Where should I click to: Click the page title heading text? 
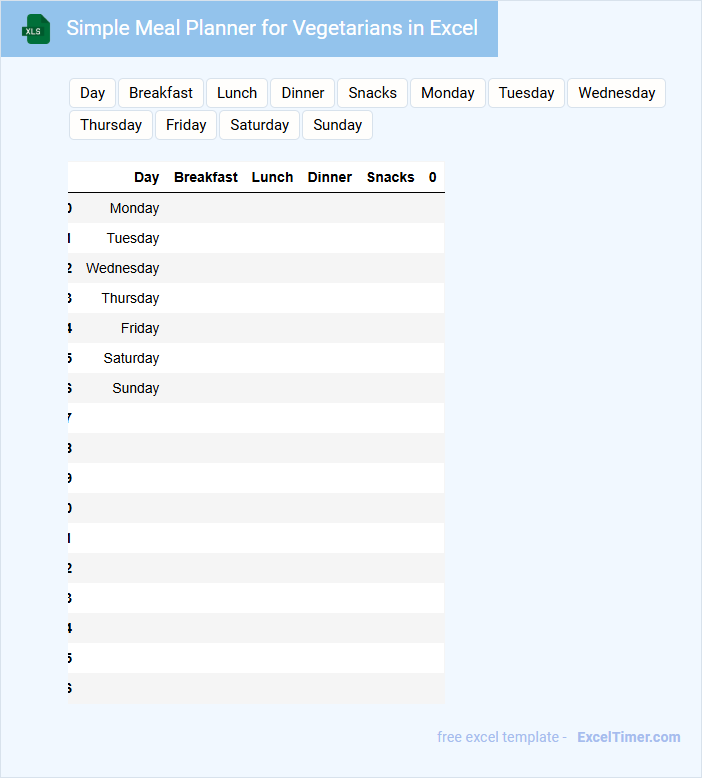point(272,28)
